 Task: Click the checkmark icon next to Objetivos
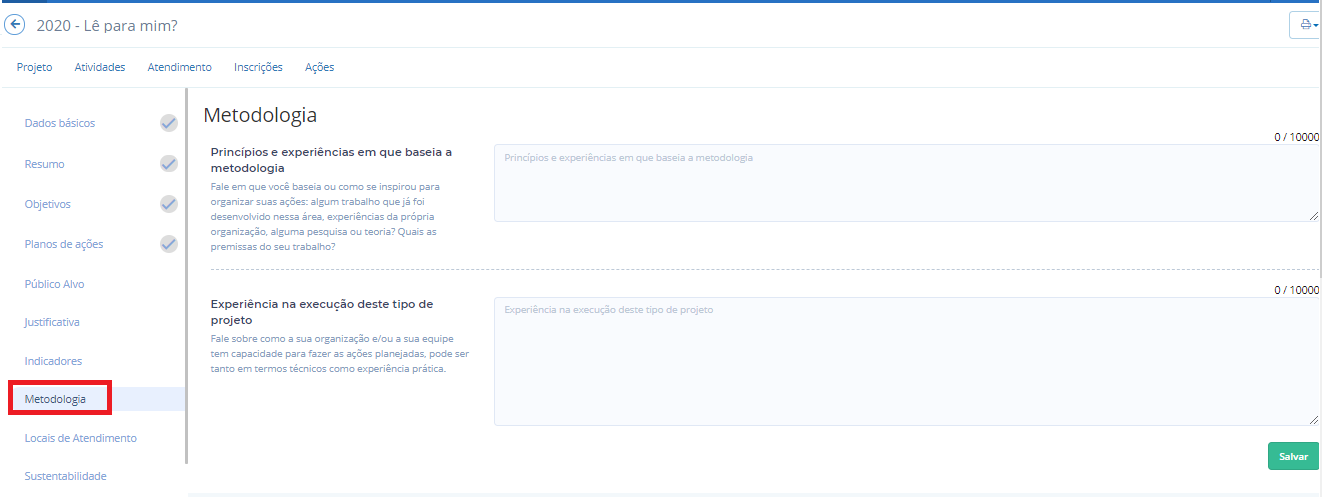pos(169,204)
